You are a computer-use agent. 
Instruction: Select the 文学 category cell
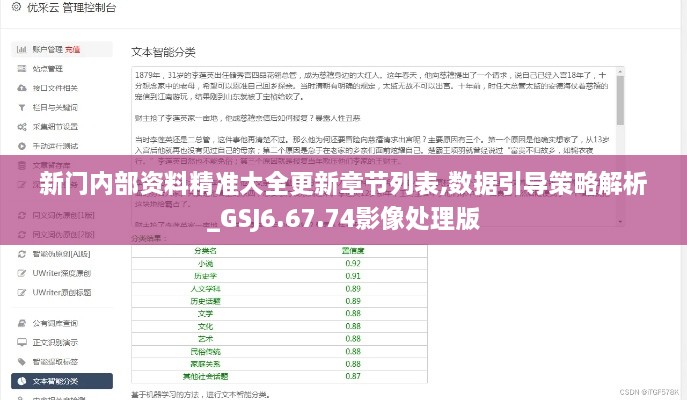(205, 314)
